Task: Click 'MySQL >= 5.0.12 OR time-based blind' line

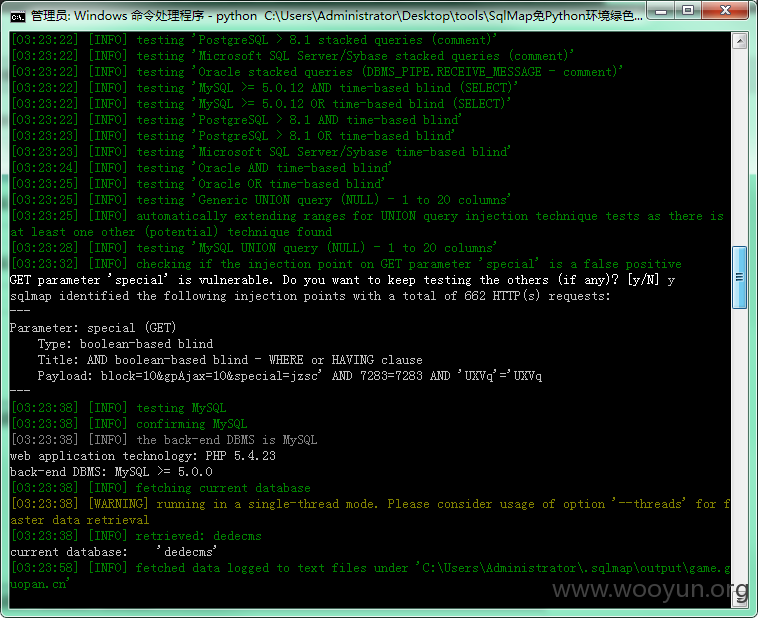Action: pyautogui.click(x=261, y=104)
